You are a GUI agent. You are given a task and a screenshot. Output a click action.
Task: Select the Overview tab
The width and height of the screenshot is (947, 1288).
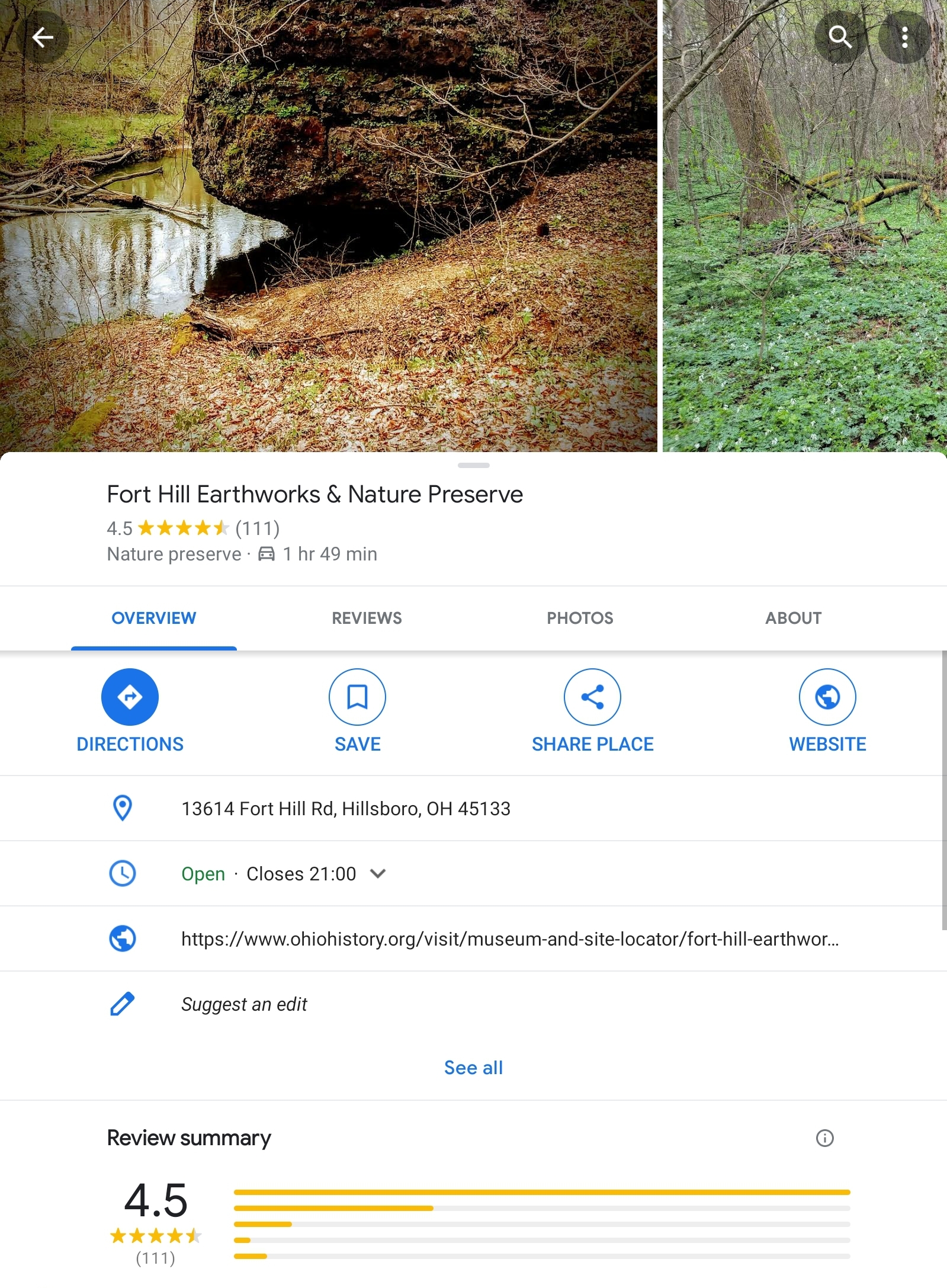point(153,618)
